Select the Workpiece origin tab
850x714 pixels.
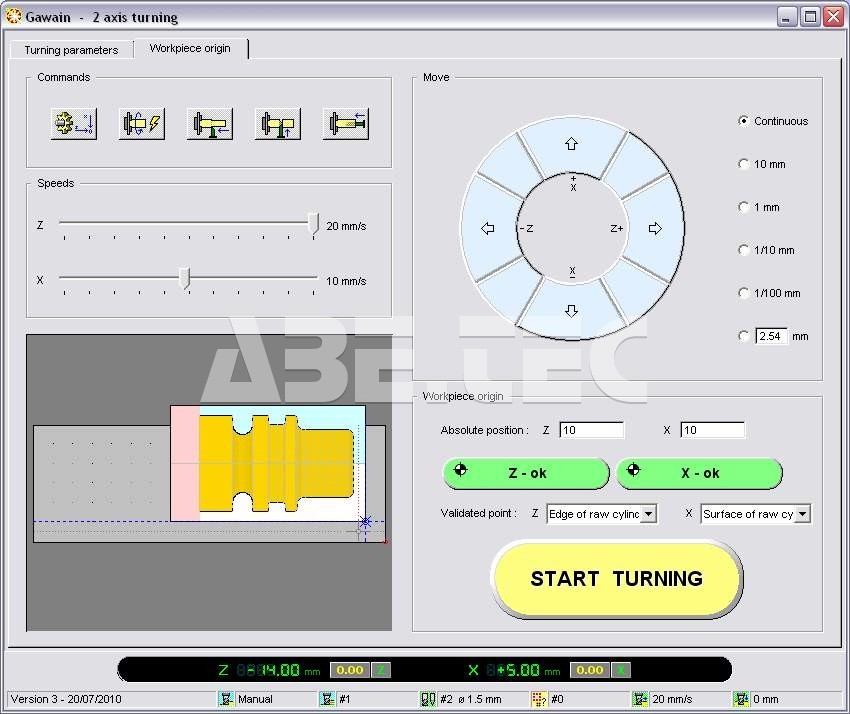pos(190,48)
